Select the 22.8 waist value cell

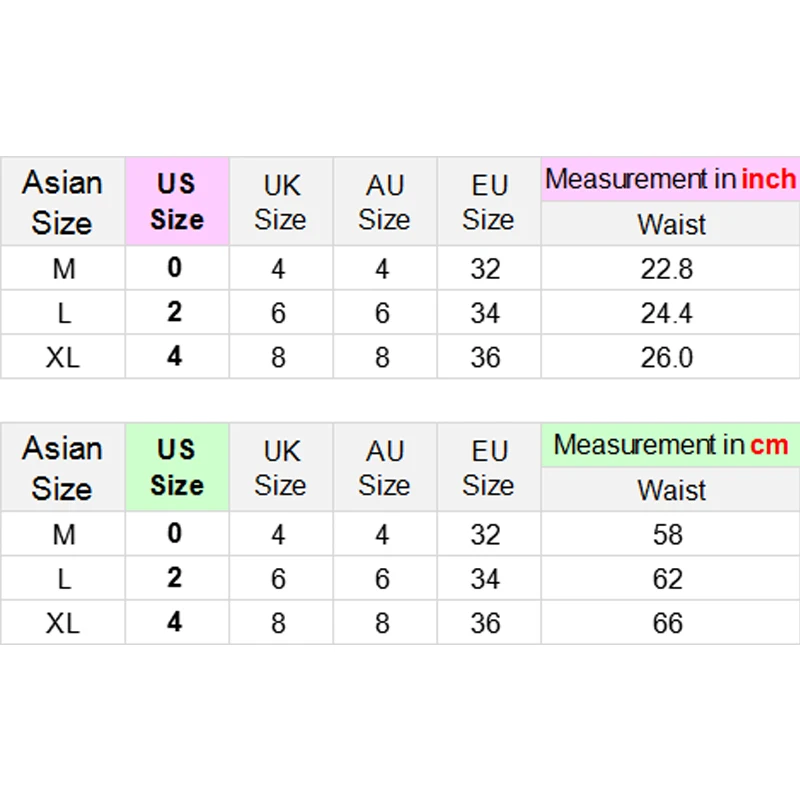[x=667, y=269]
